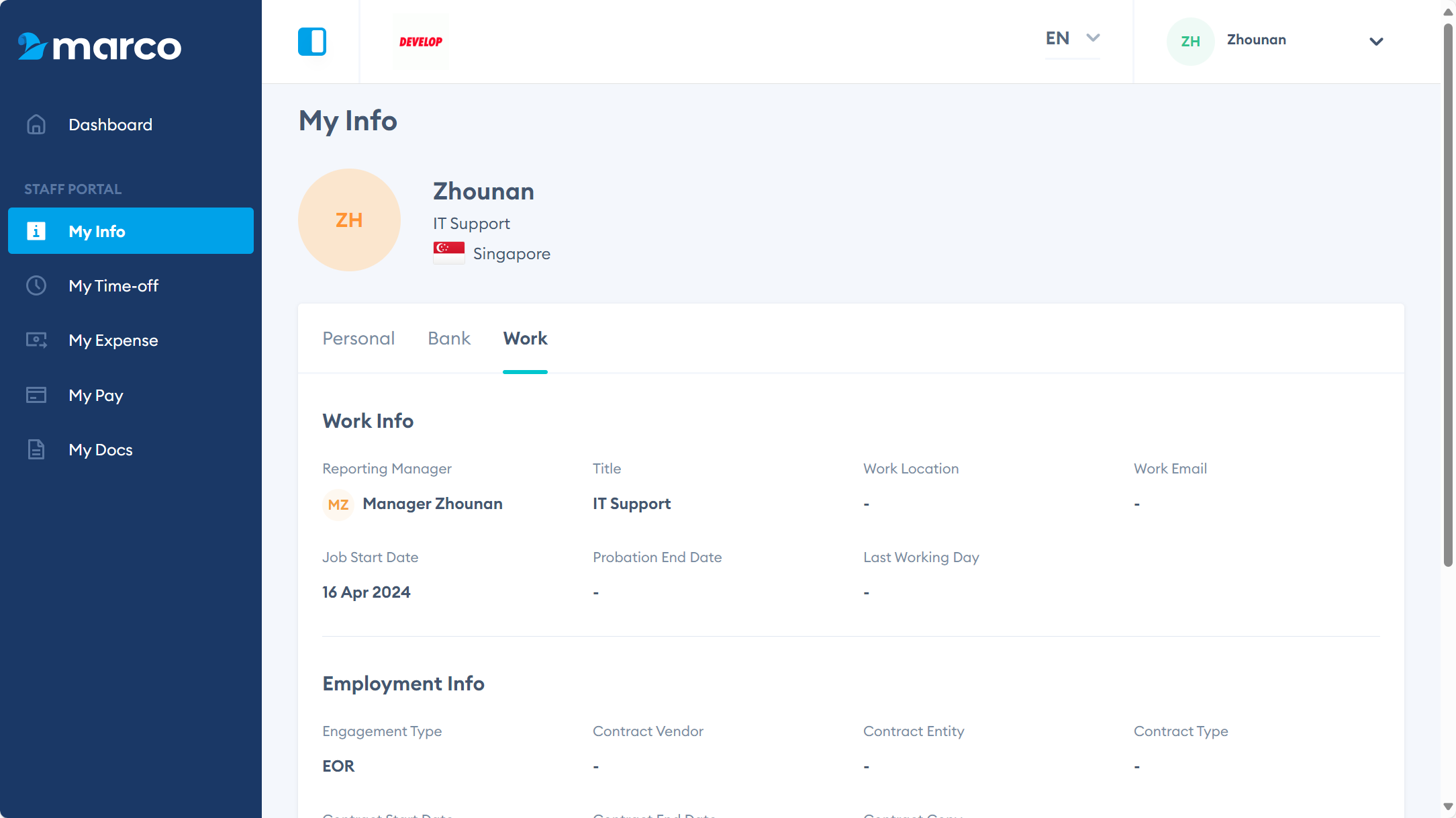Go to My Time-off page
The height and width of the screenshot is (818, 1456).
pyautogui.click(x=113, y=286)
